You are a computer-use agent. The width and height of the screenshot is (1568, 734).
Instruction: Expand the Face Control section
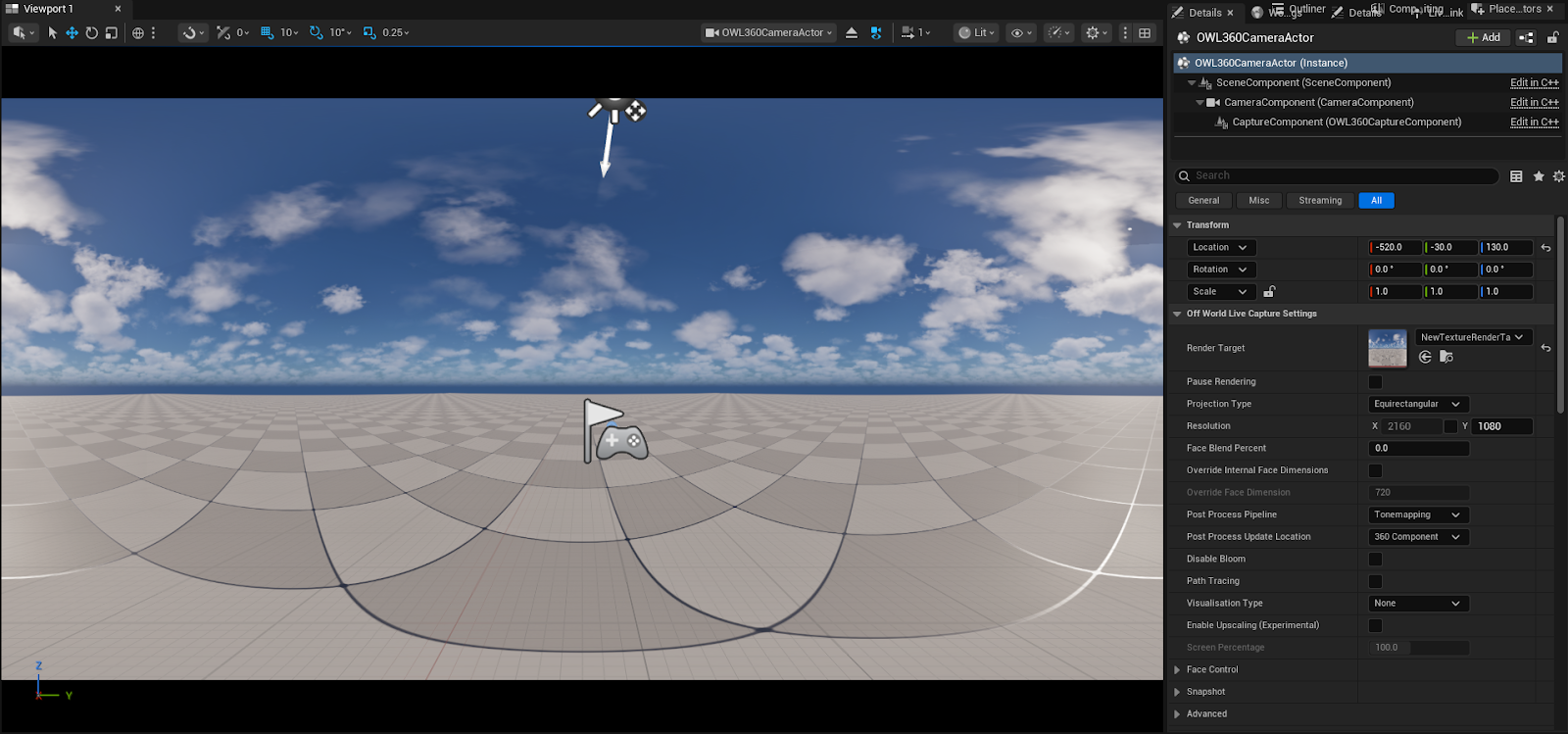point(1177,670)
